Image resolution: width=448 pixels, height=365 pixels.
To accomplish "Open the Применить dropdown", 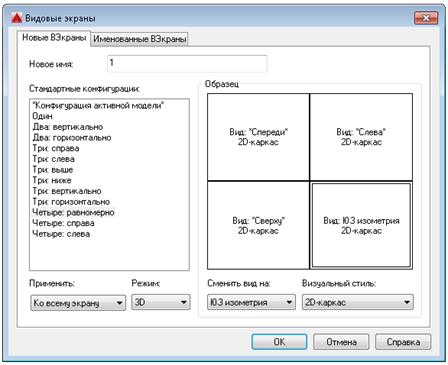I will tap(78, 303).
